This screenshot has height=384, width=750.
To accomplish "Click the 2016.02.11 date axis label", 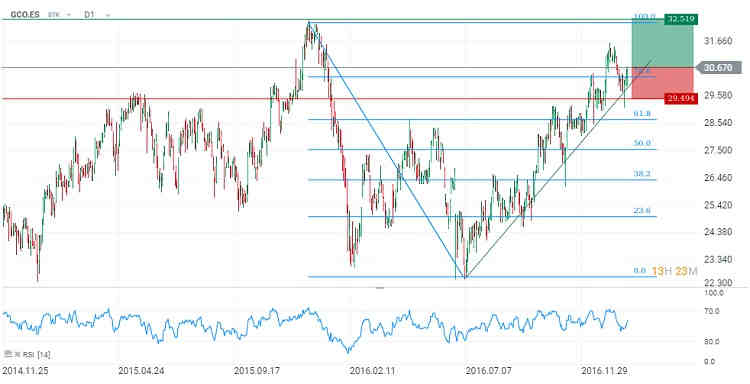I will point(373,371).
